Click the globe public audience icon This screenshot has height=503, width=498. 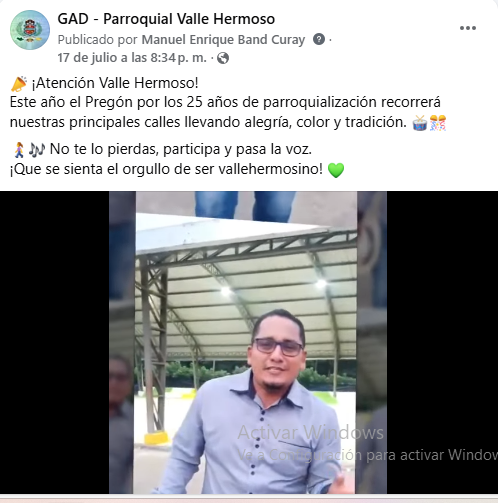(223, 58)
